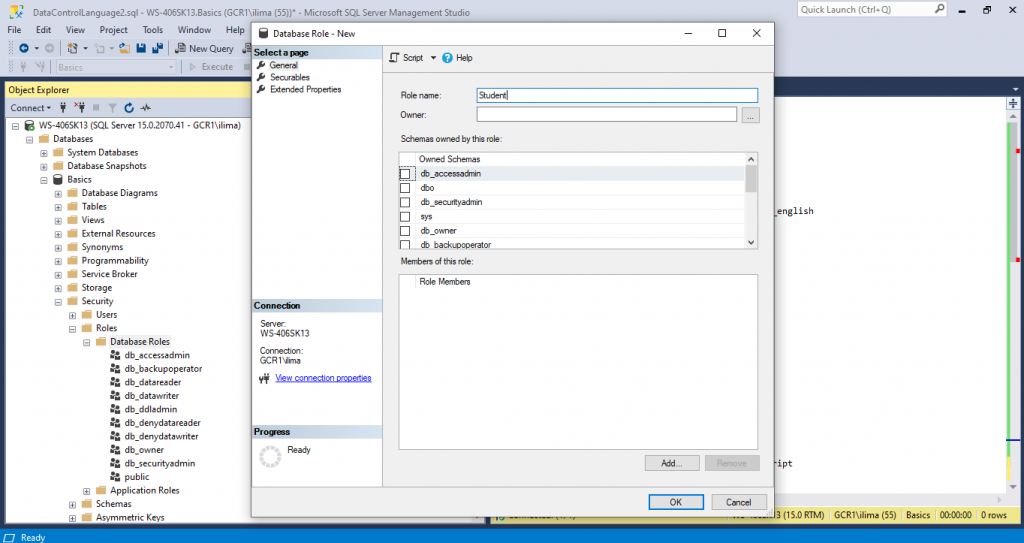Click the Navigate Backward arrow in toolbar

coord(24,48)
